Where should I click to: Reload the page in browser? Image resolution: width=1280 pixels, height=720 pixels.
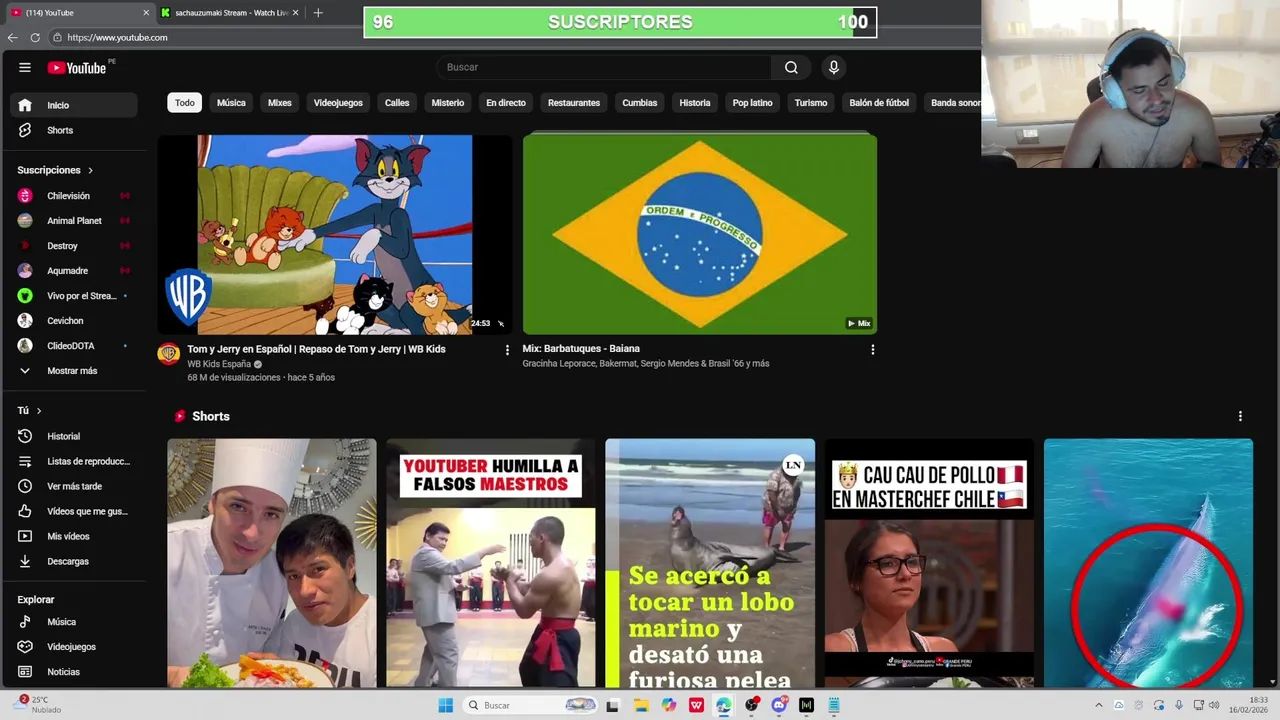click(35, 37)
